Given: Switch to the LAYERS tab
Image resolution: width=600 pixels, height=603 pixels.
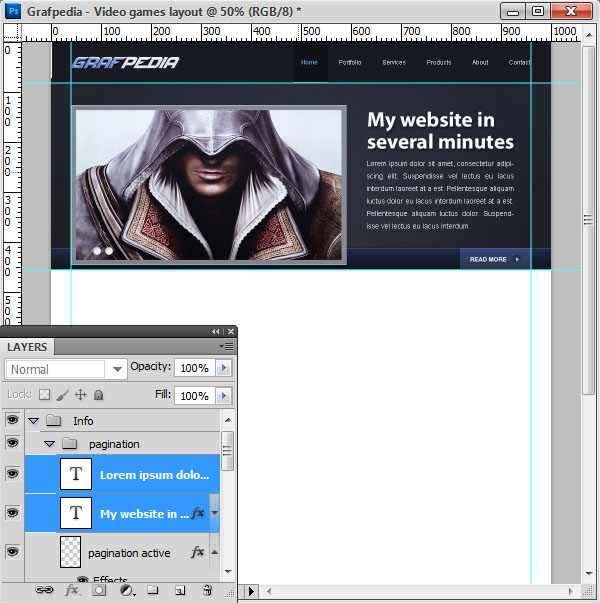Looking at the screenshot, I should (27, 347).
